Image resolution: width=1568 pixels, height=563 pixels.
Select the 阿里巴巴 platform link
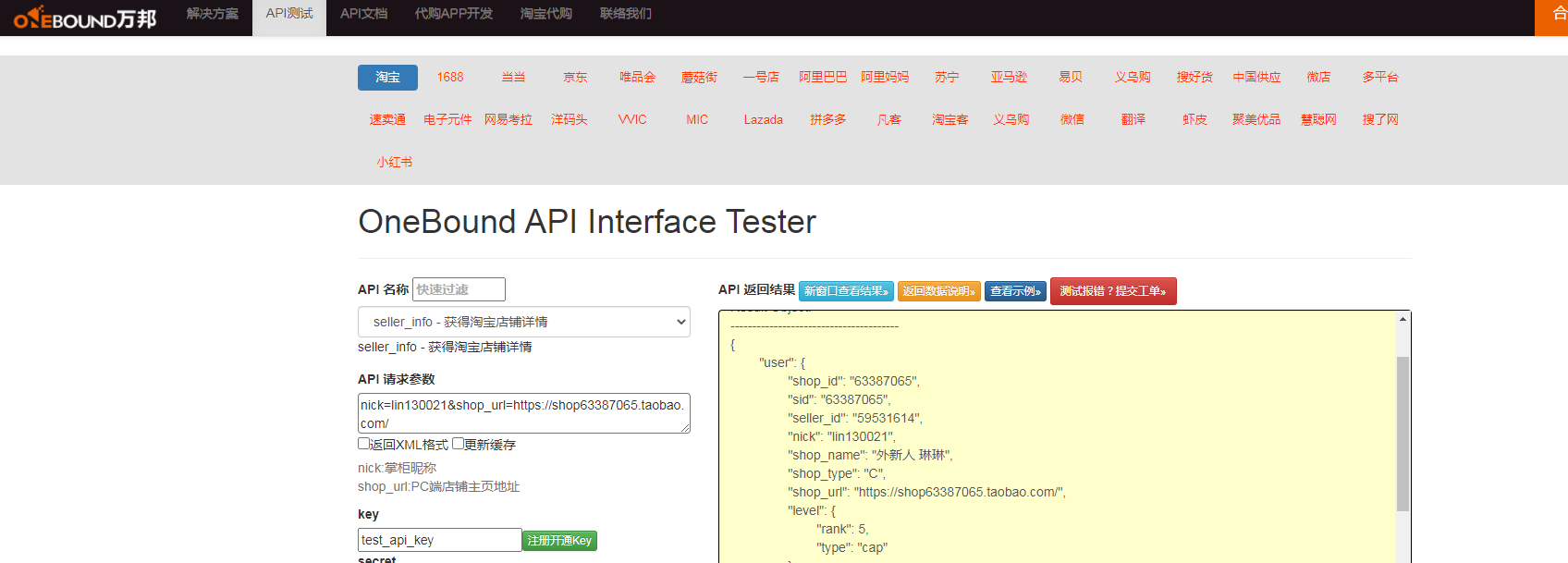(823, 78)
